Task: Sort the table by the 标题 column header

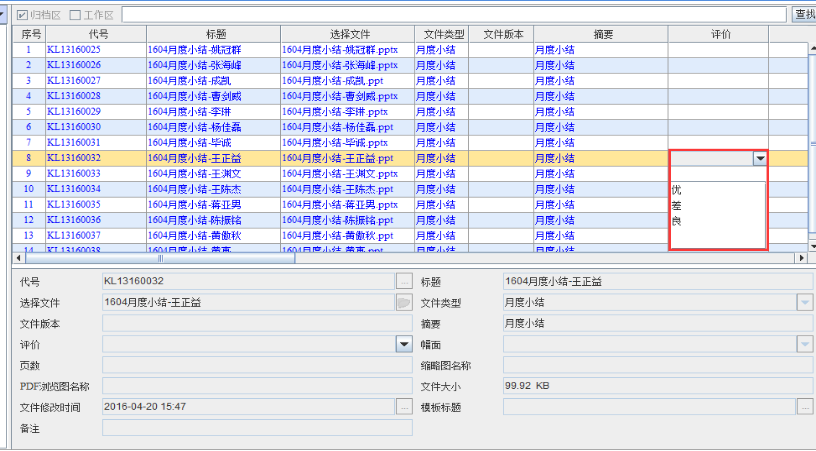Action: click(x=209, y=34)
